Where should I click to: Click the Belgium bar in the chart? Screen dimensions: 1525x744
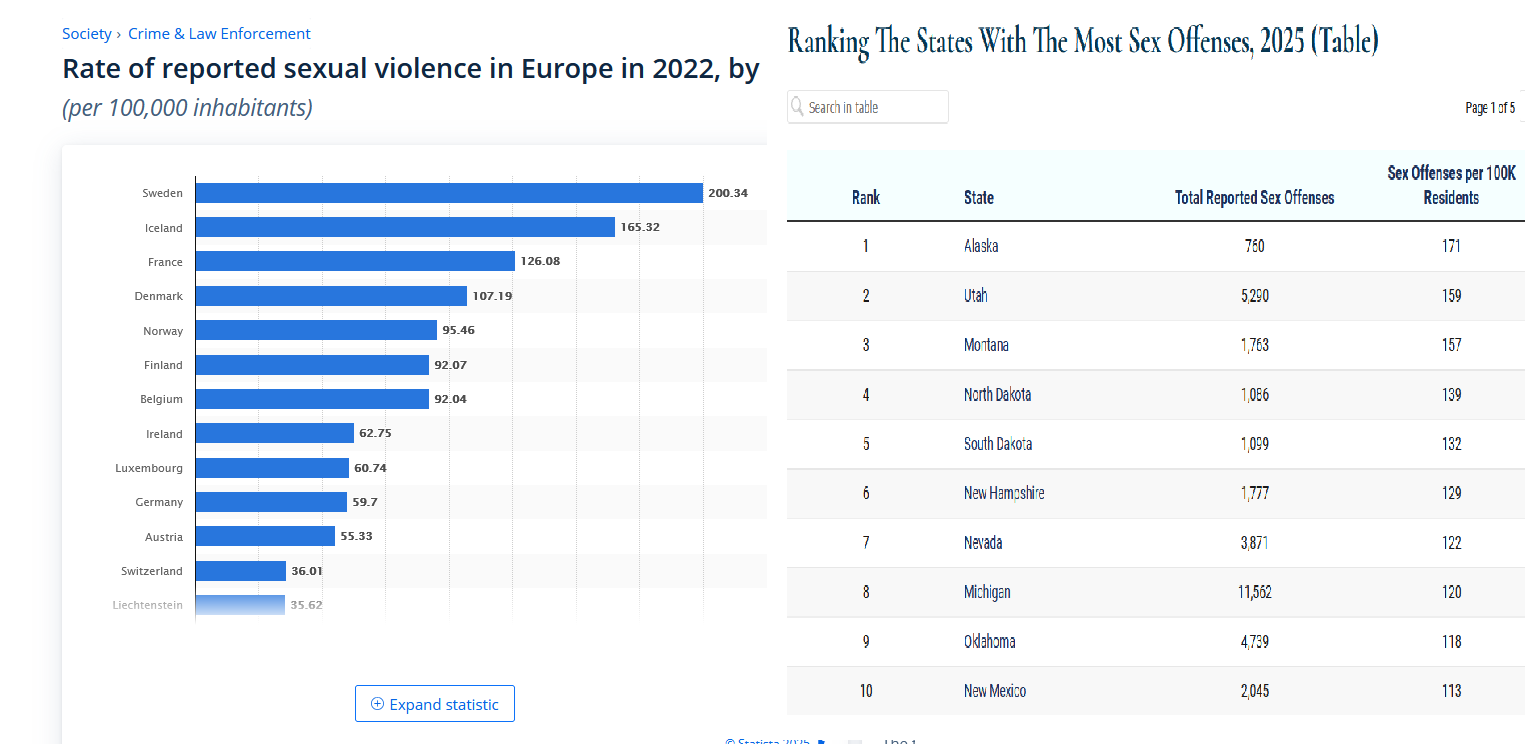point(312,399)
